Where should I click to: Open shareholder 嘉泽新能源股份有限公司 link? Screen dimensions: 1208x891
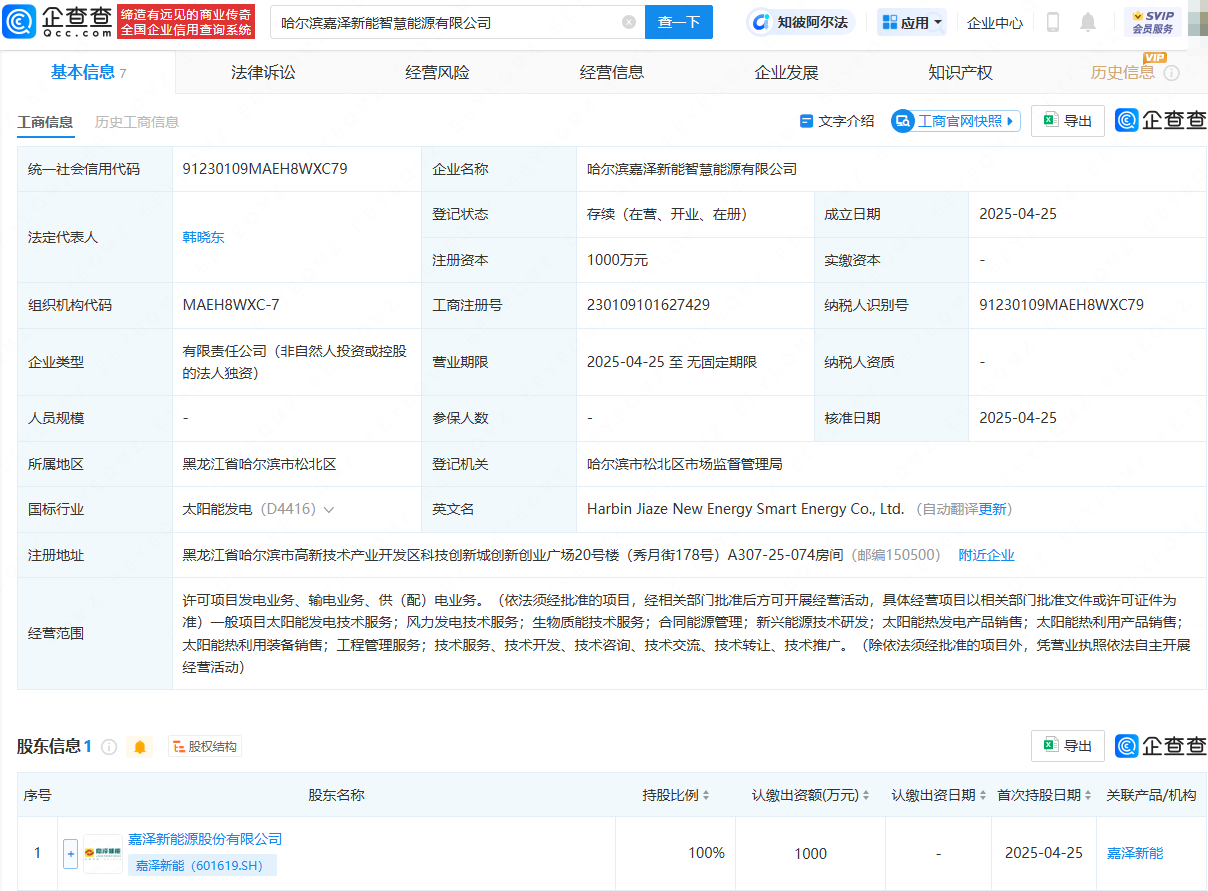[x=205, y=839]
